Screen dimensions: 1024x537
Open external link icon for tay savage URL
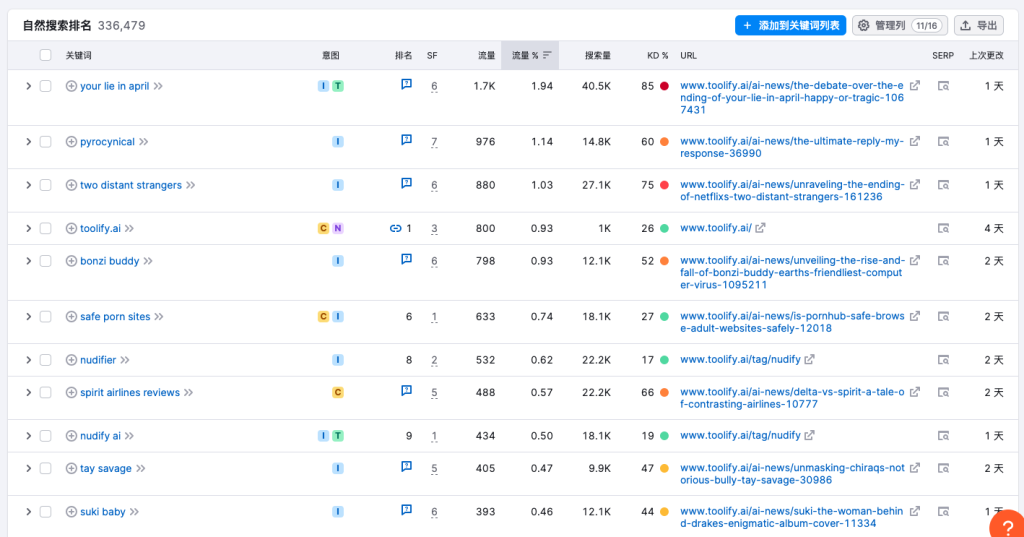(x=915, y=468)
